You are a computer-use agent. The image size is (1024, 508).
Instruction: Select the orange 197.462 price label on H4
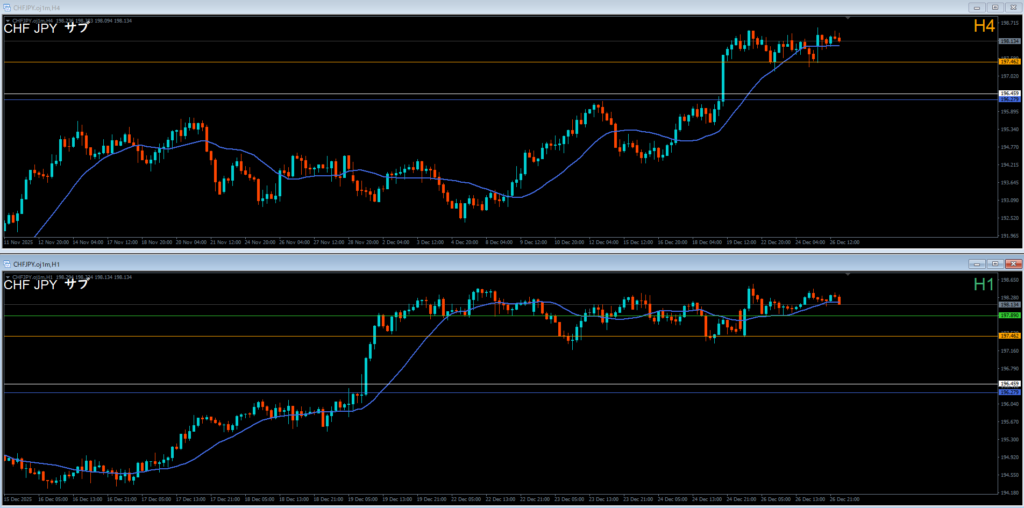1008,62
